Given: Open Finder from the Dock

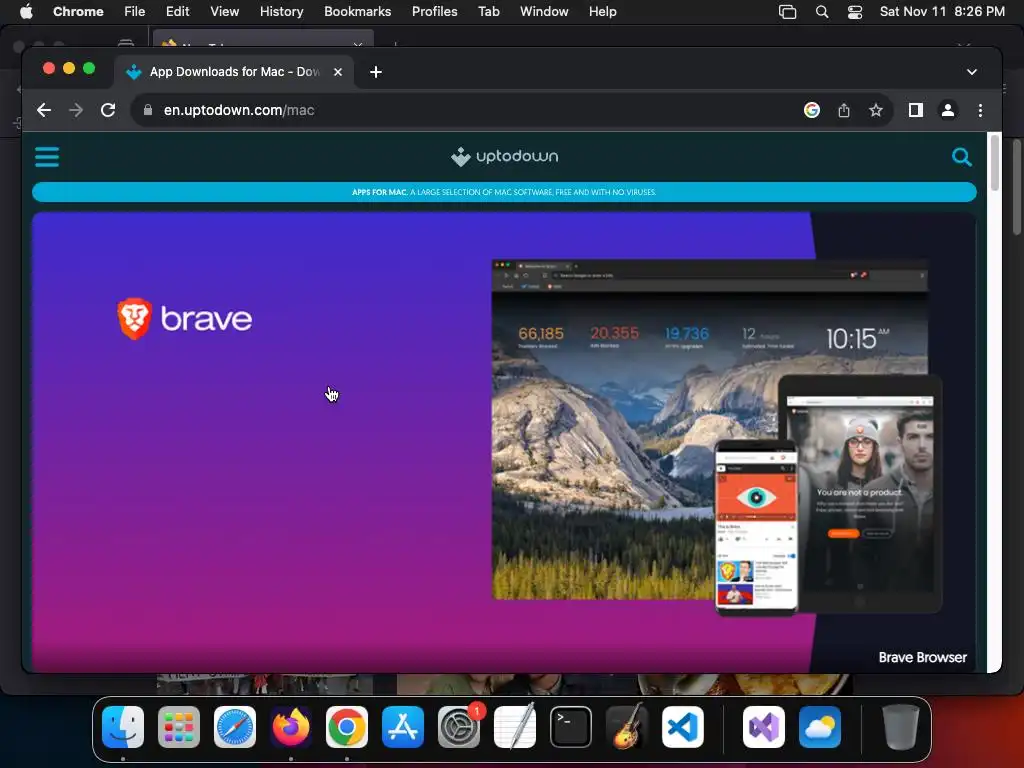Looking at the screenshot, I should pos(123,727).
